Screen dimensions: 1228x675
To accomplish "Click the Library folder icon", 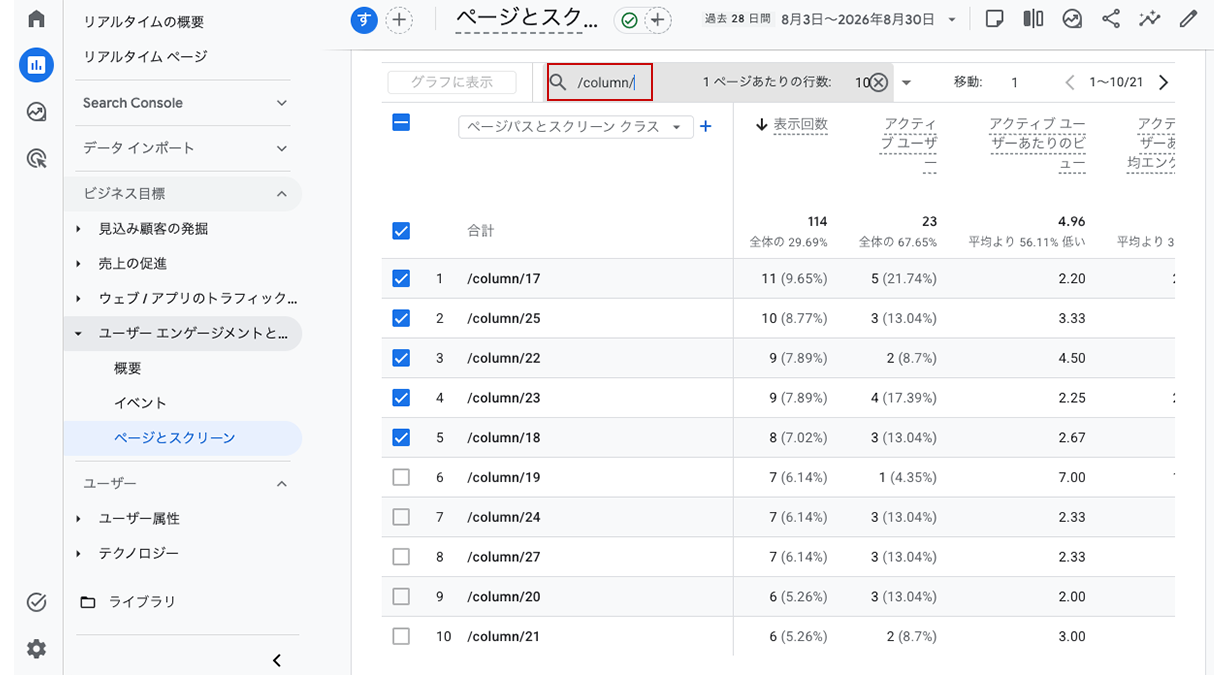I will (x=88, y=602).
